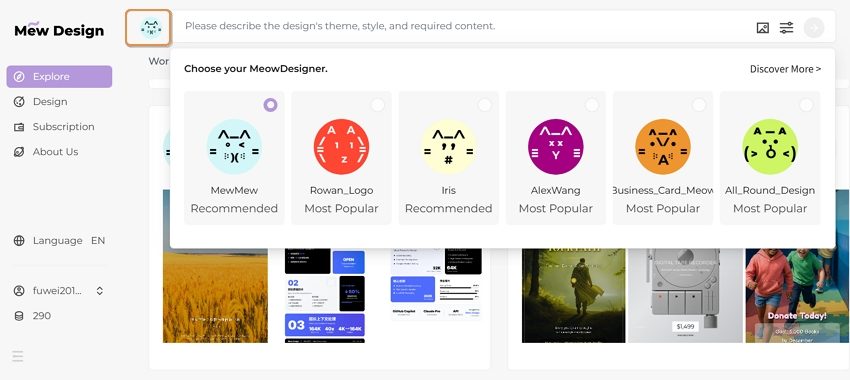This screenshot has width=850, height=380.
Task: Click the globe Language icon
Action: (19, 241)
